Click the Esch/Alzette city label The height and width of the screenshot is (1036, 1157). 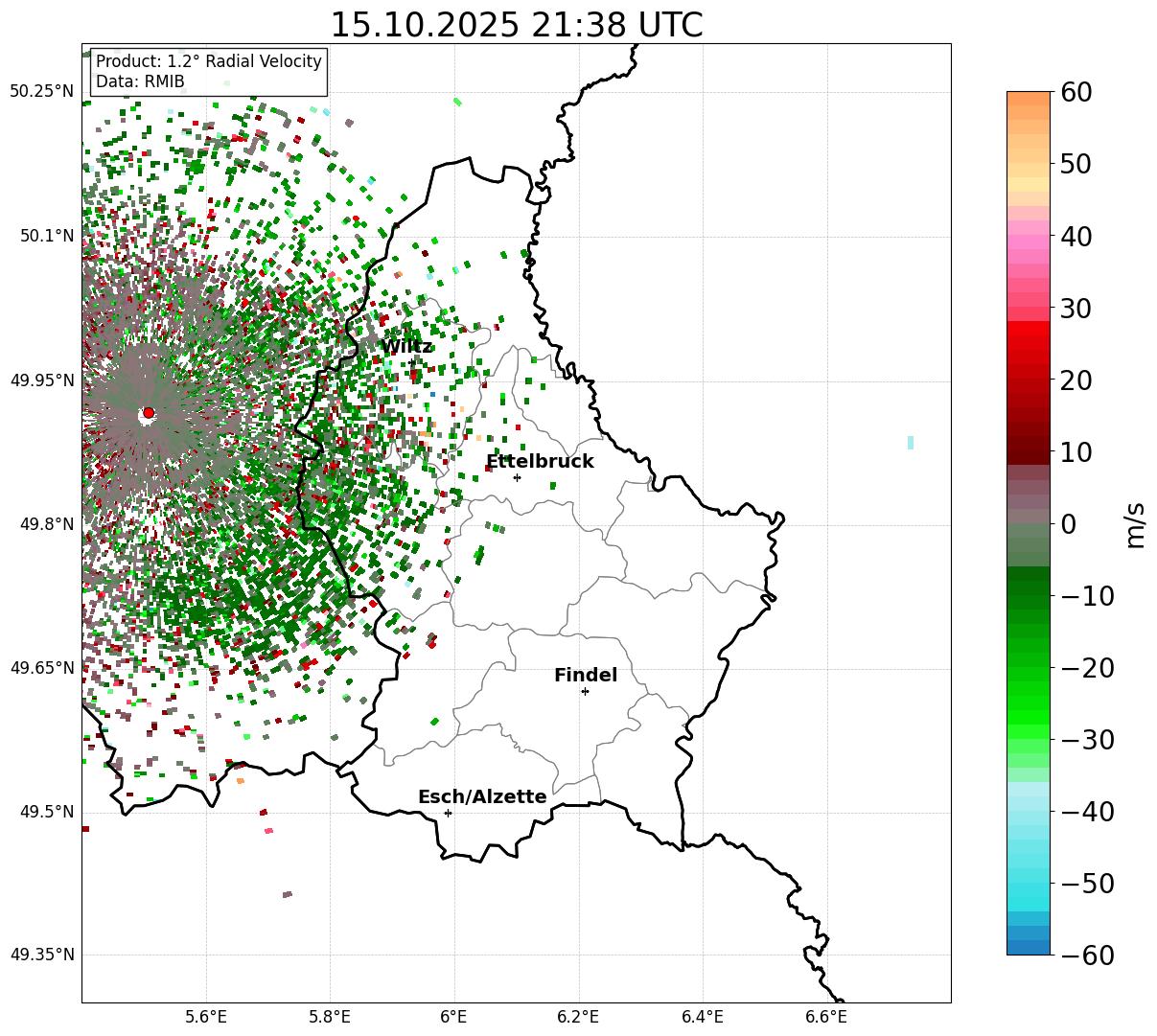click(482, 797)
